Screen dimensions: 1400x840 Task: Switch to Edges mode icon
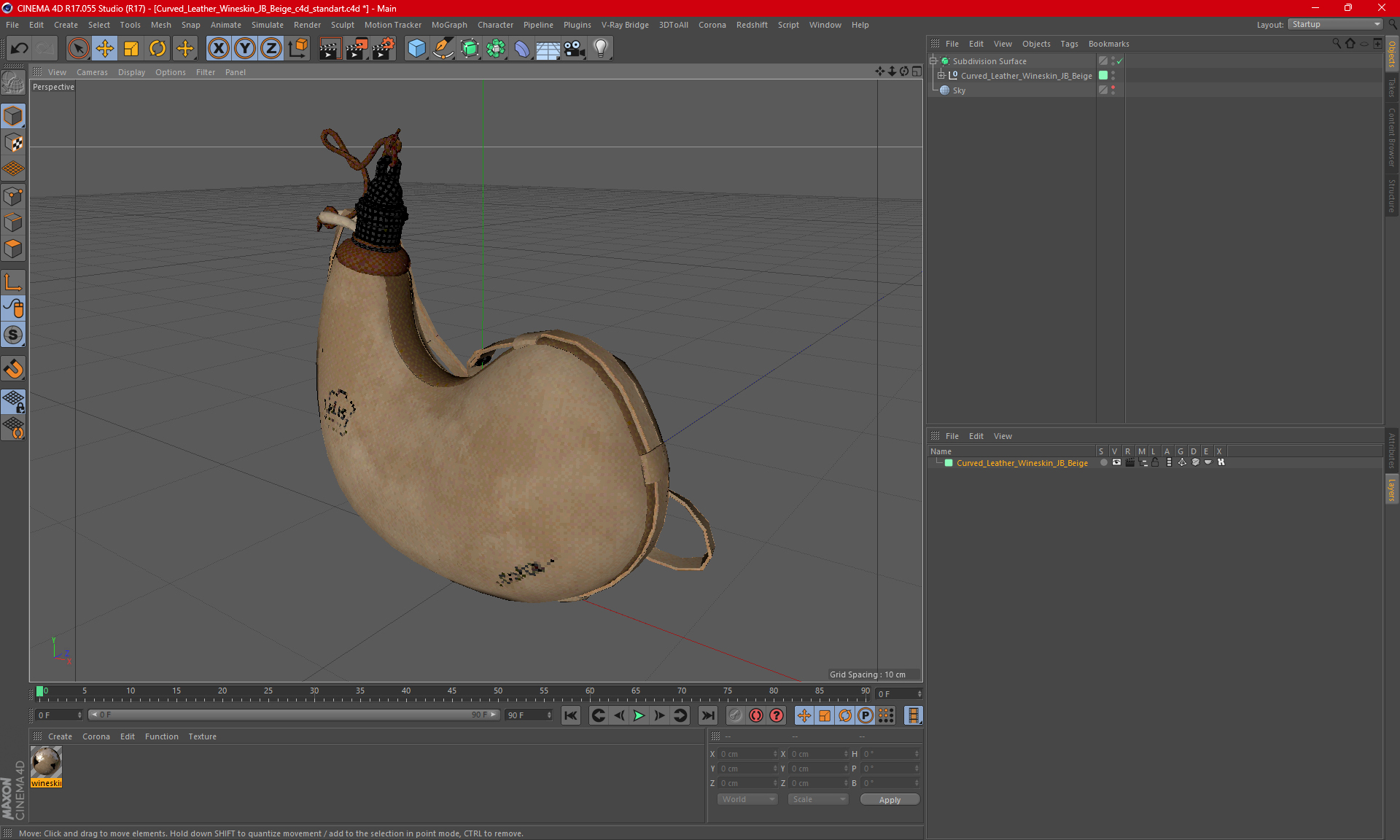pyautogui.click(x=13, y=222)
